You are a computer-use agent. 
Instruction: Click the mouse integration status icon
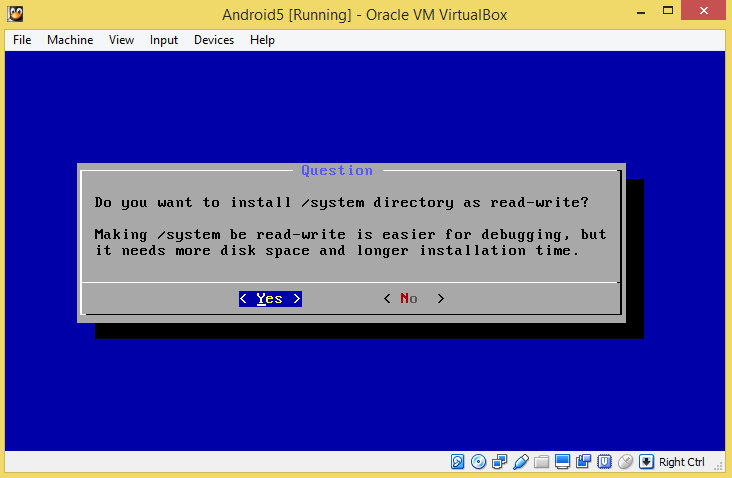coord(626,462)
